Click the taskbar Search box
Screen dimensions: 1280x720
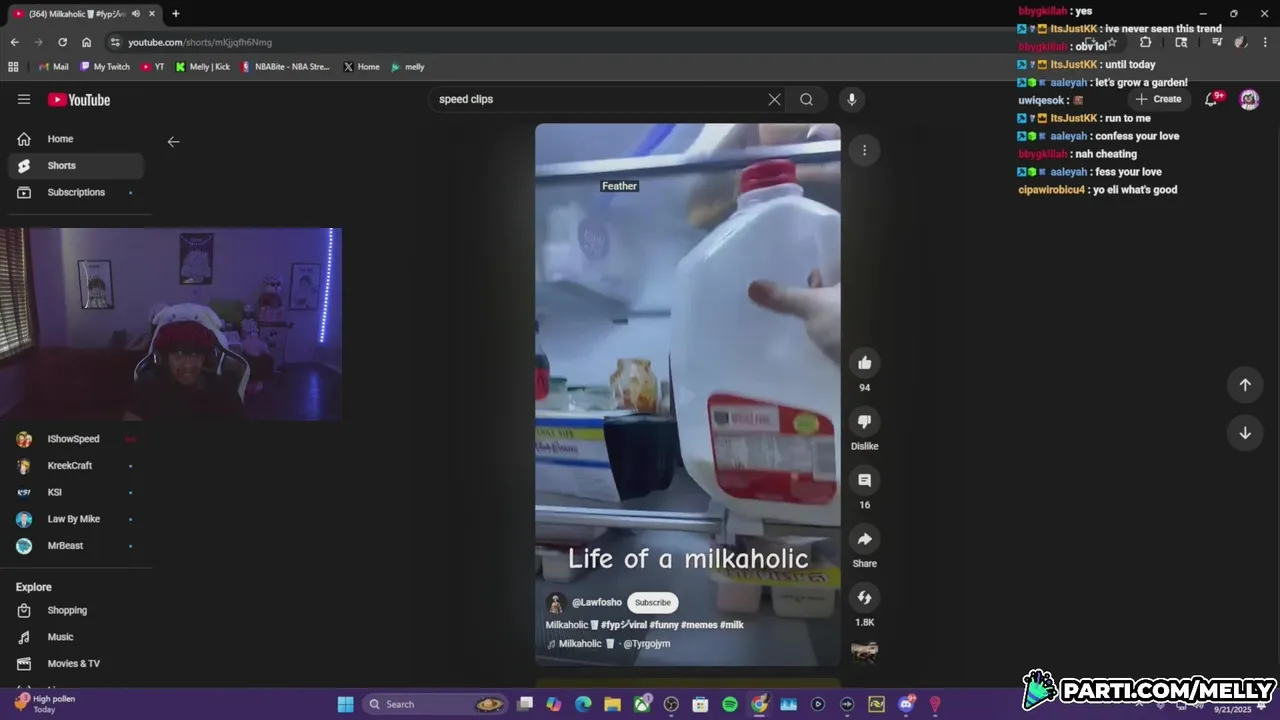pos(435,704)
